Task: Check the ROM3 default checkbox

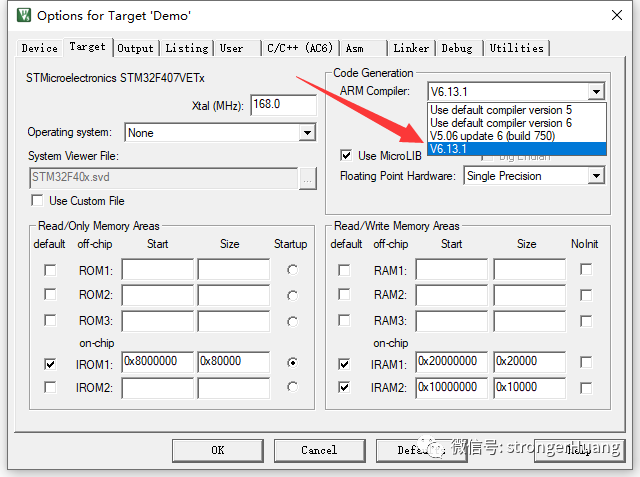Action: click(x=50, y=320)
